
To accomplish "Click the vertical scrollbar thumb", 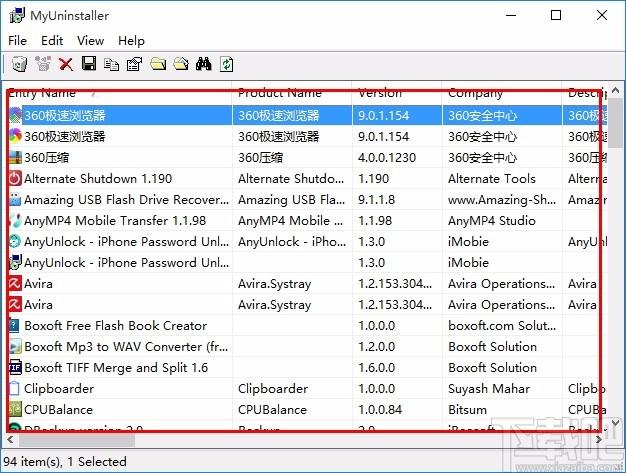I will (x=616, y=122).
